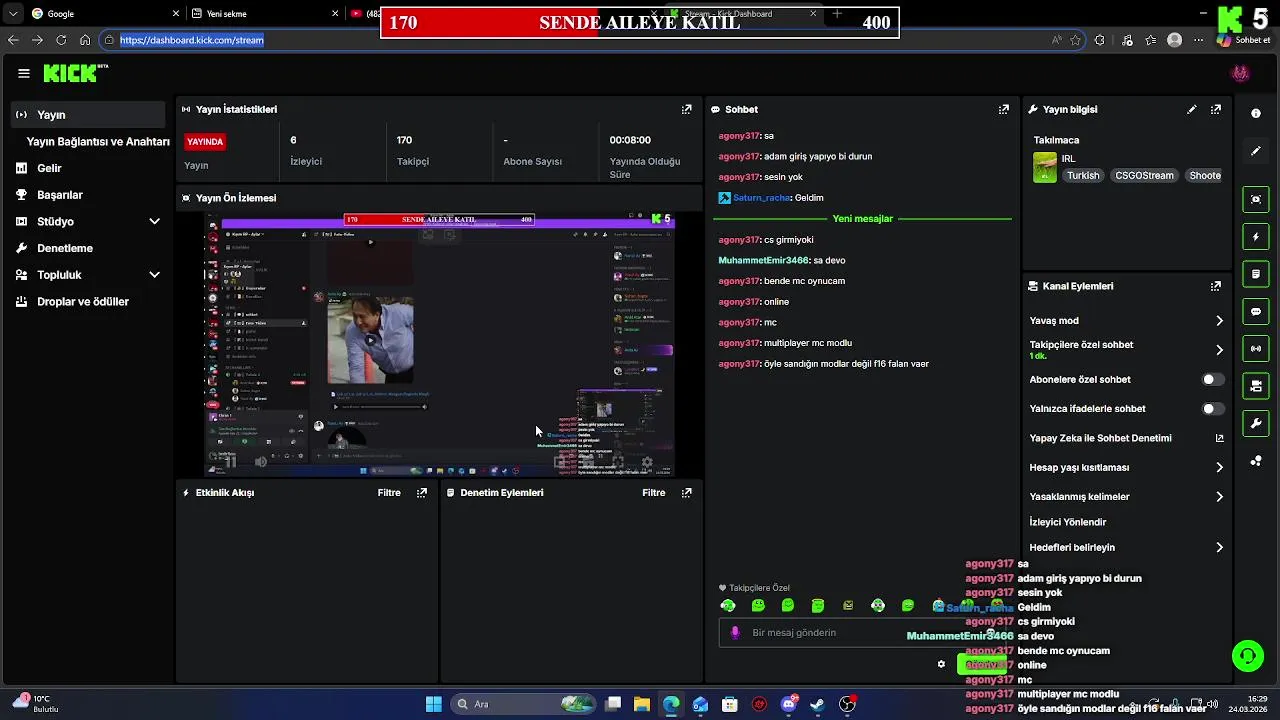Screen dimensions: 1280x720
Task: Click the pencil edit icon in right rail
Action: coord(1256,151)
